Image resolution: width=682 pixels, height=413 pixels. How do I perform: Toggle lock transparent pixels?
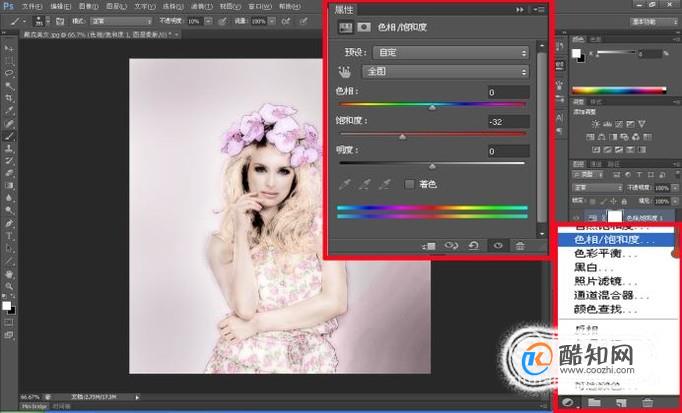pyautogui.click(x=592, y=201)
